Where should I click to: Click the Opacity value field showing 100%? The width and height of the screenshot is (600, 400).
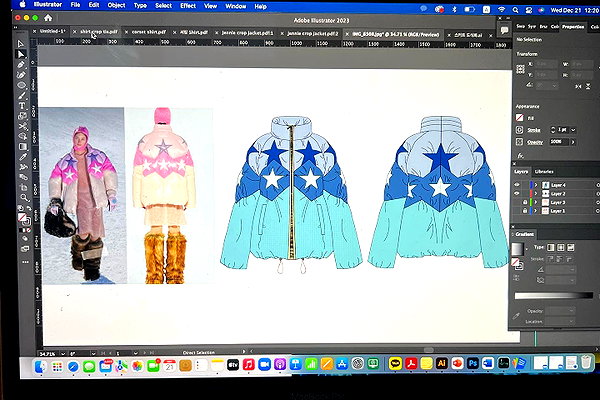pyautogui.click(x=559, y=142)
